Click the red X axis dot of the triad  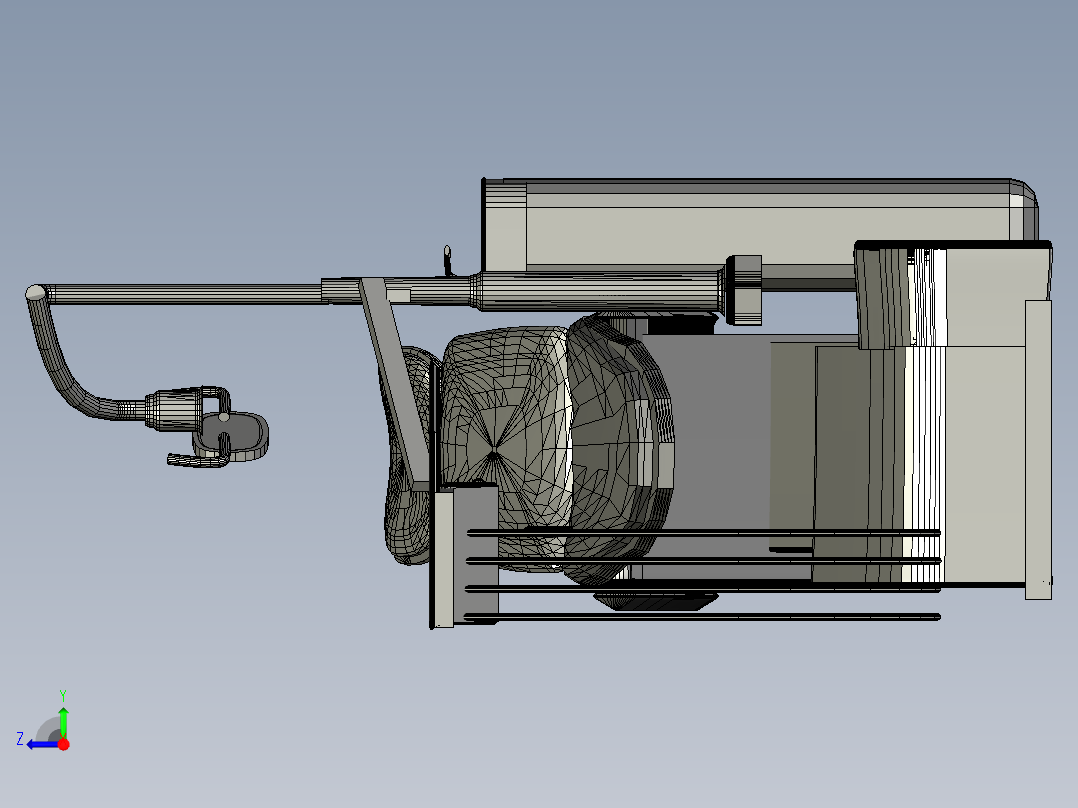(x=64, y=744)
